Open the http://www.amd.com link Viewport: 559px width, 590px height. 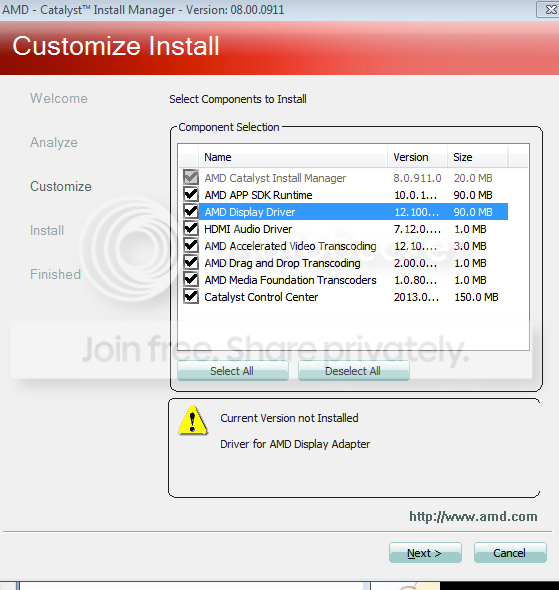(473, 517)
